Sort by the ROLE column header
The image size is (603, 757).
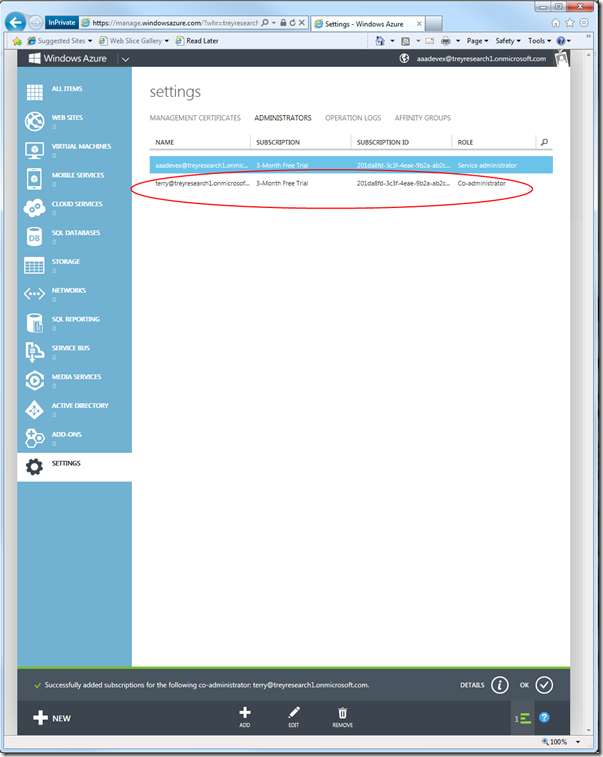(465, 142)
